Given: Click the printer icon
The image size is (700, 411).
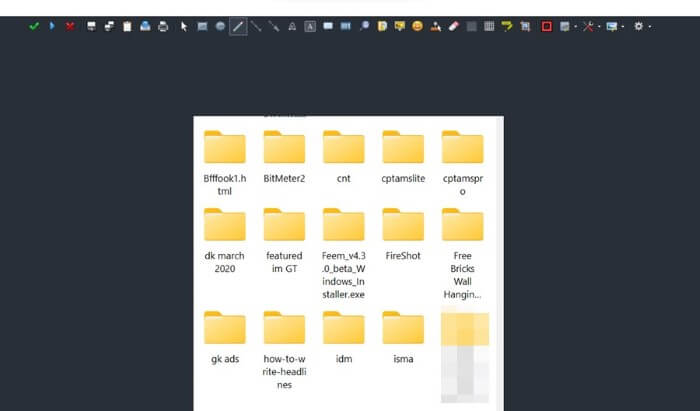Looking at the screenshot, I should tap(163, 26).
